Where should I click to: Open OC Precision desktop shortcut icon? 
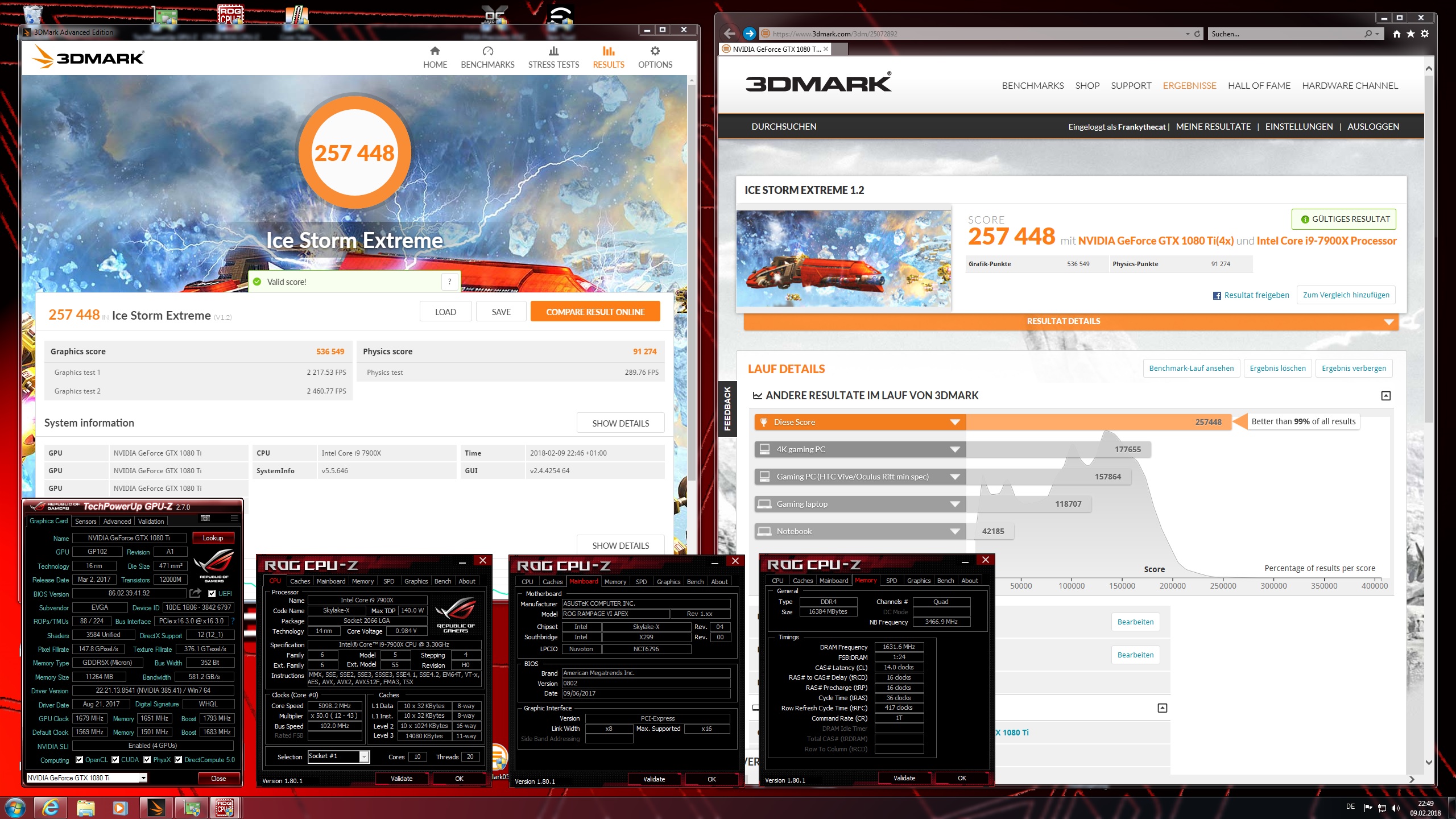tap(494, 14)
